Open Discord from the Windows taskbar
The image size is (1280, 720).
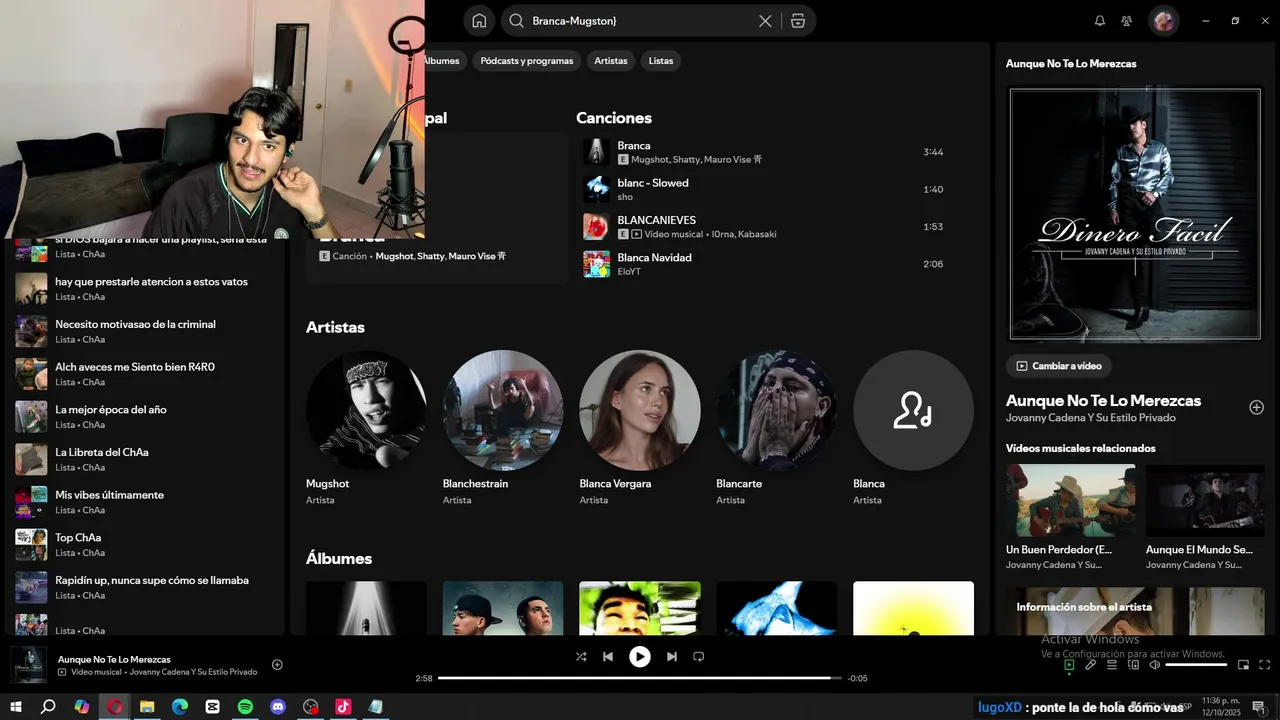click(x=278, y=706)
